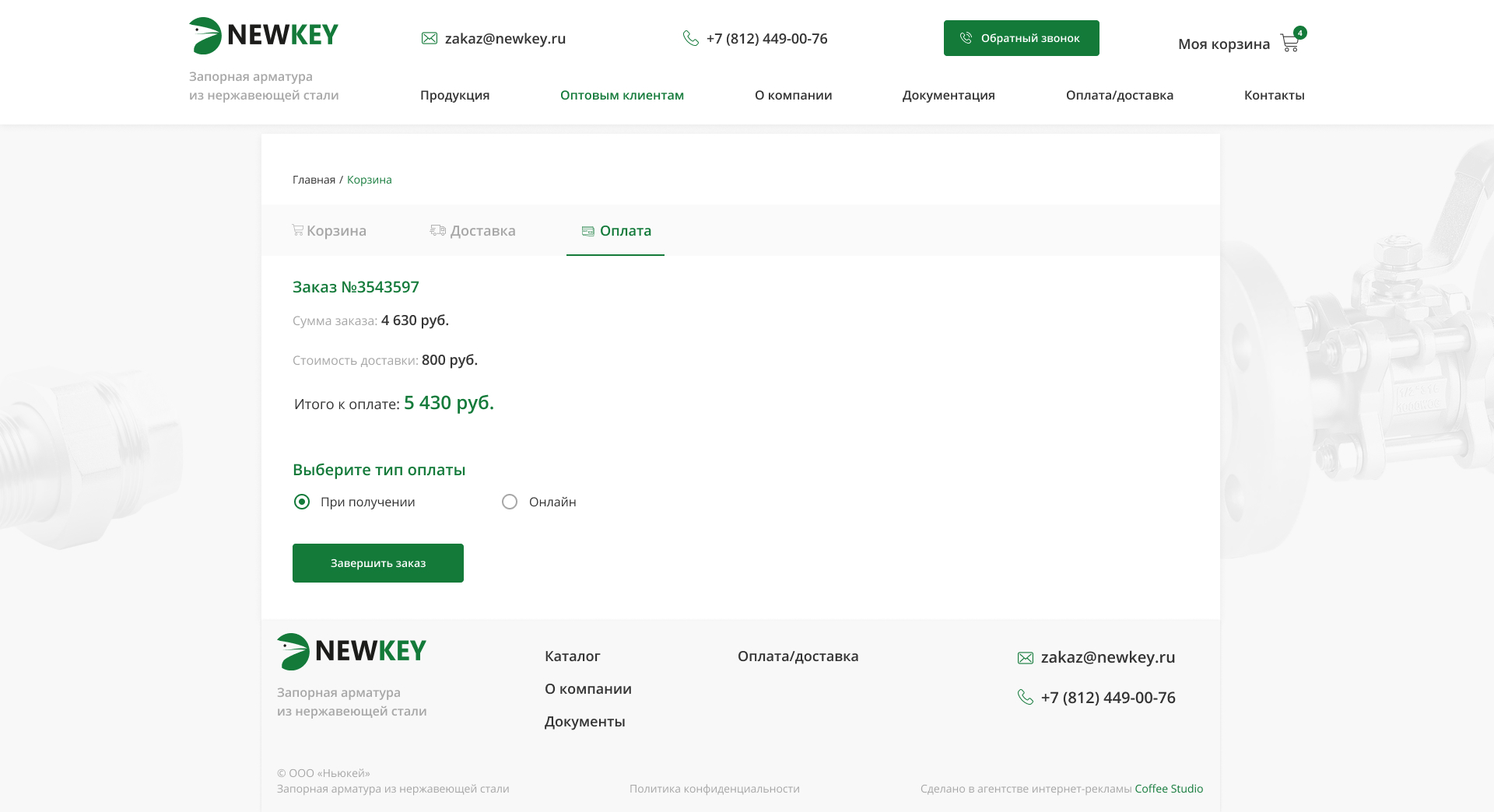Open the Документы footer link
The height and width of the screenshot is (812, 1494).
tap(585, 722)
